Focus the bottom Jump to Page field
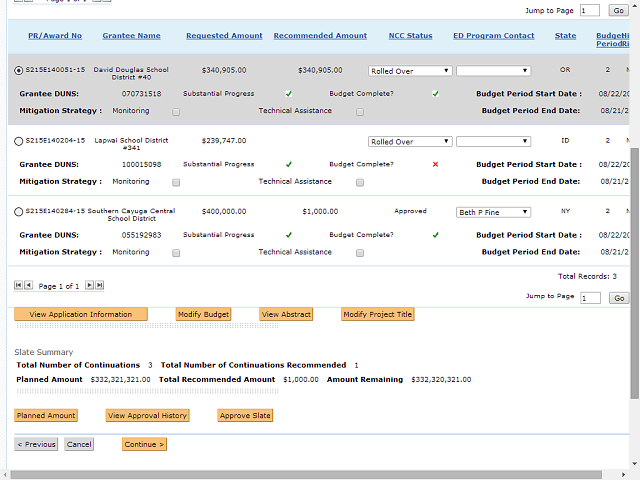The image size is (640, 480). click(590, 298)
